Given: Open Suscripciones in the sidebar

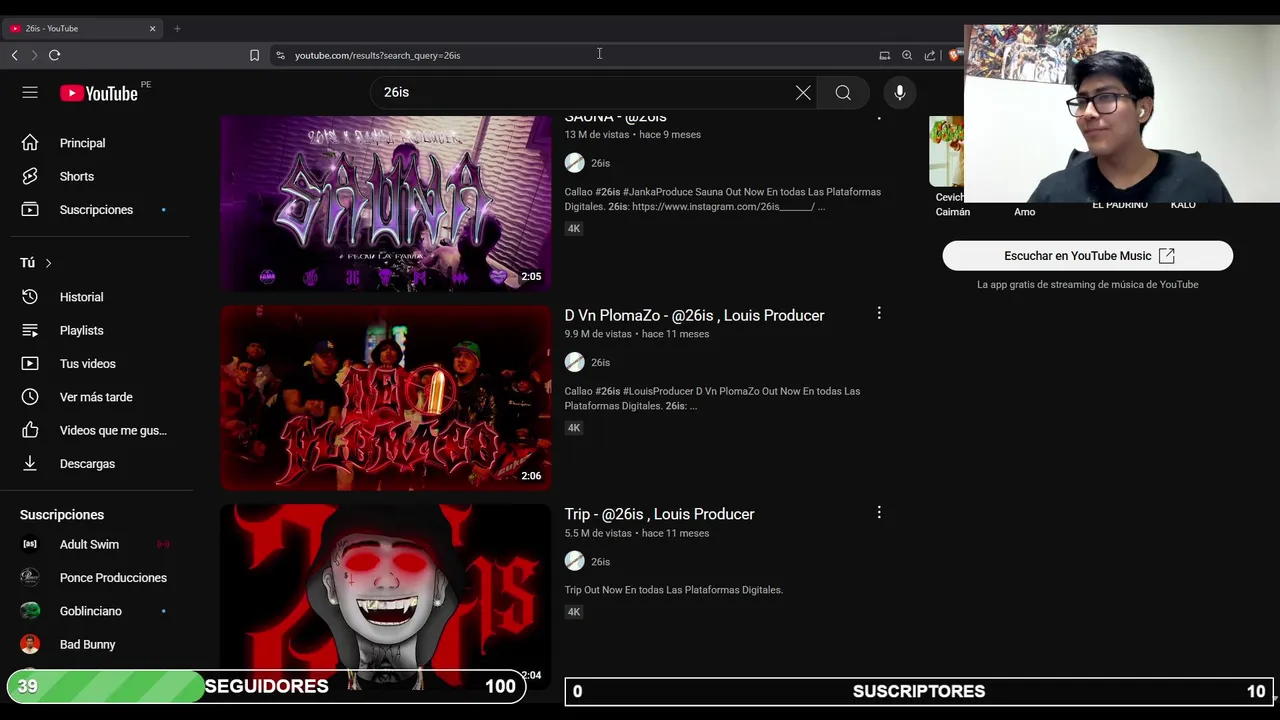Looking at the screenshot, I should 98,210.
